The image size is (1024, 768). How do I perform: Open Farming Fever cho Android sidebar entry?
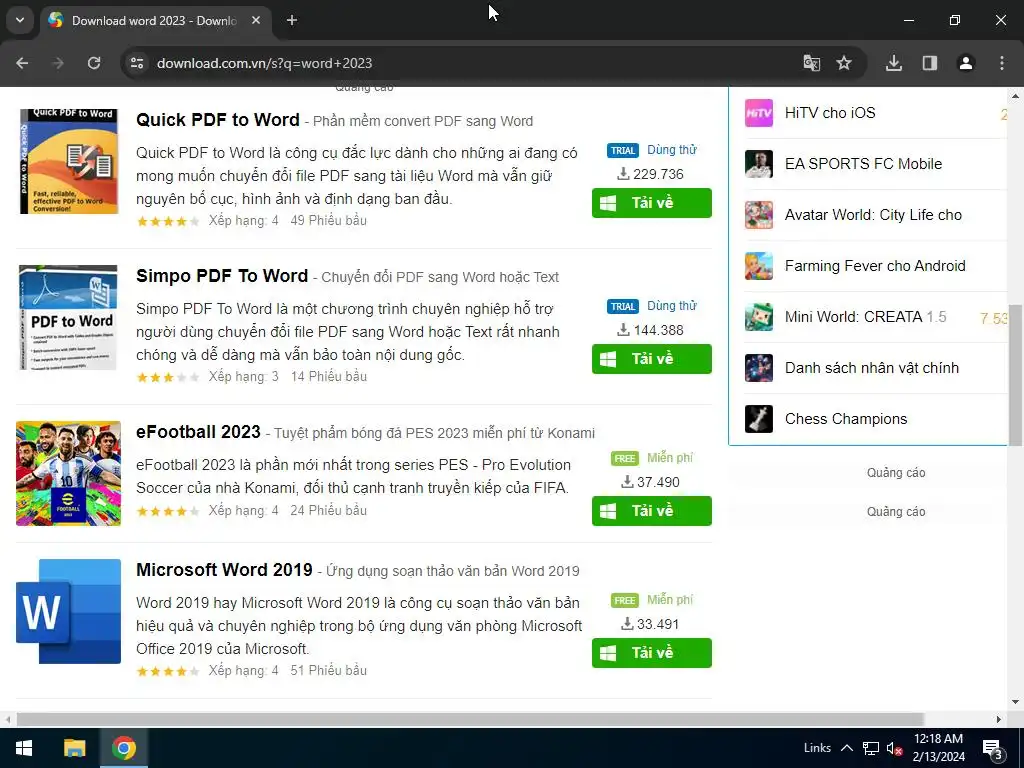click(x=875, y=266)
